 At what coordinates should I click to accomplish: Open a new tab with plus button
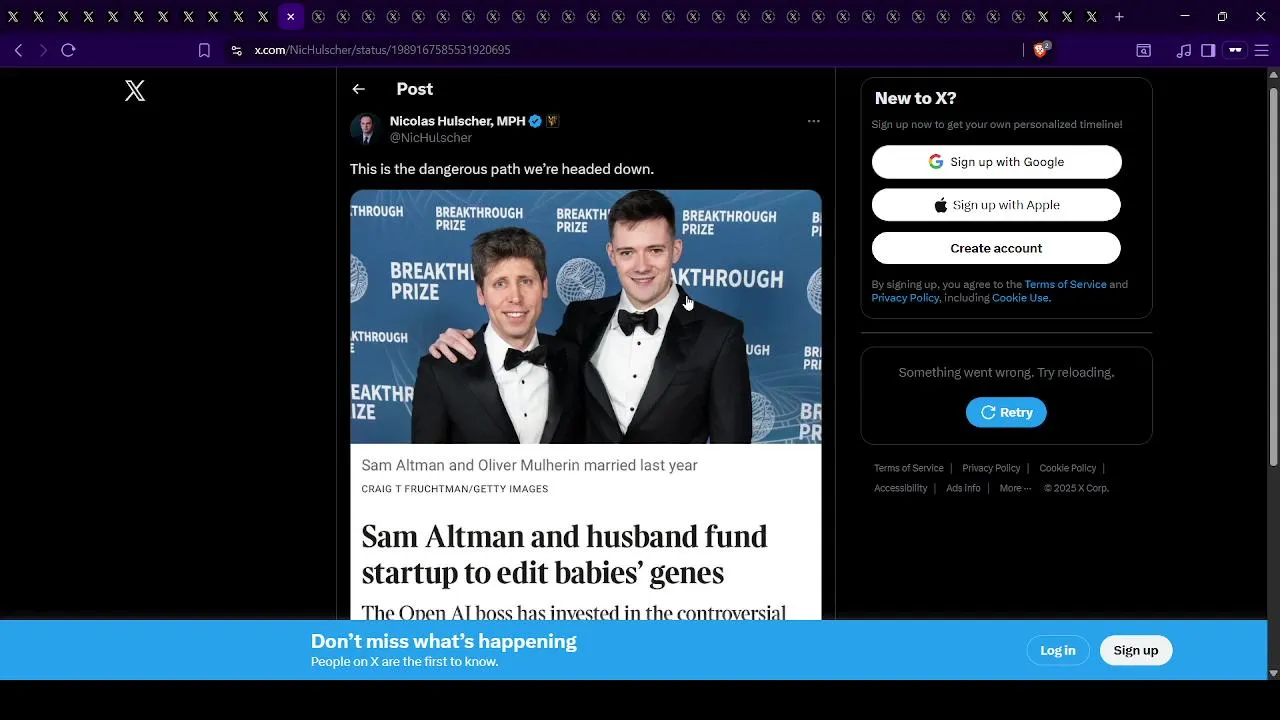[x=1119, y=17]
